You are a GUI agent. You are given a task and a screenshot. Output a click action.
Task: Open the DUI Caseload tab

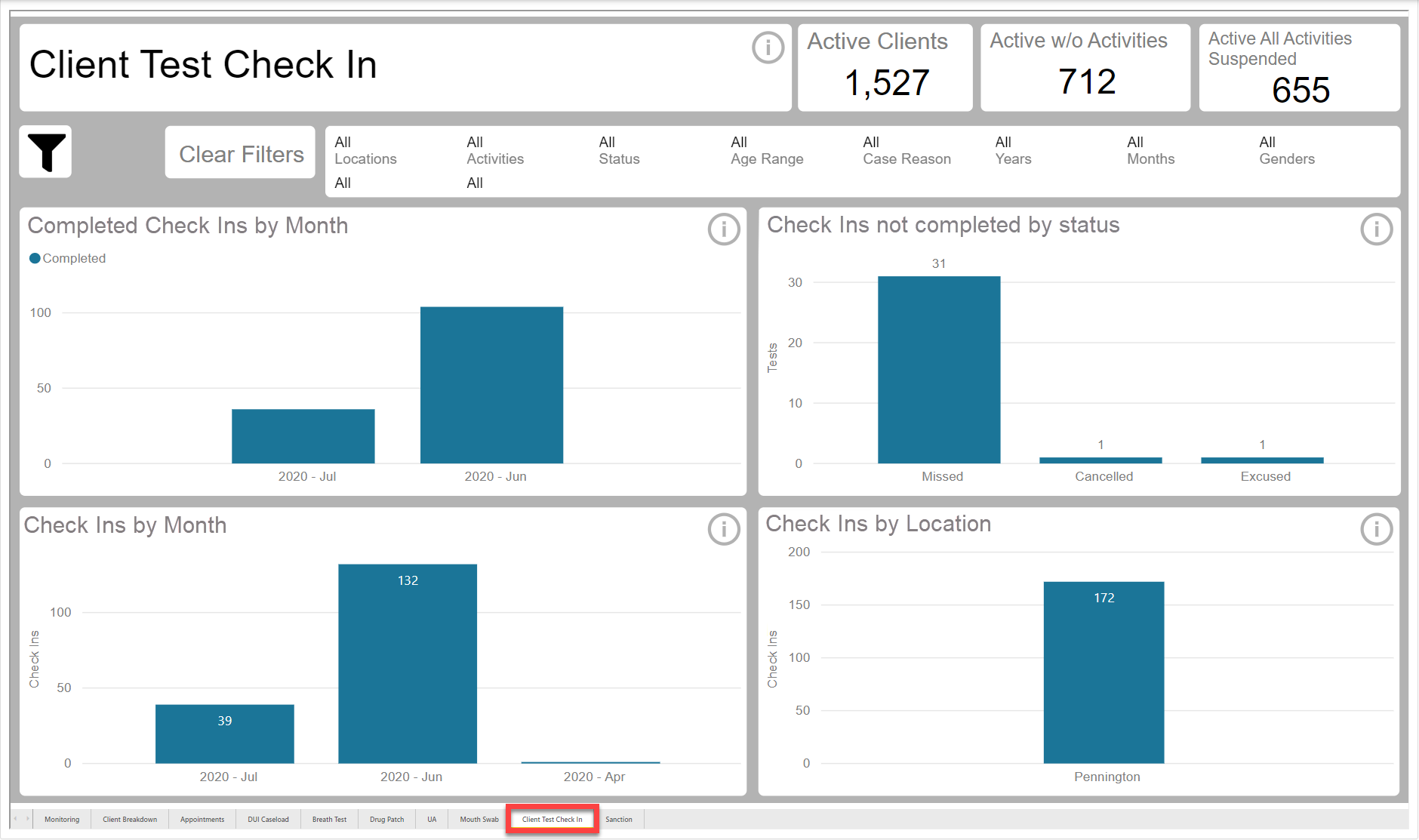click(268, 819)
